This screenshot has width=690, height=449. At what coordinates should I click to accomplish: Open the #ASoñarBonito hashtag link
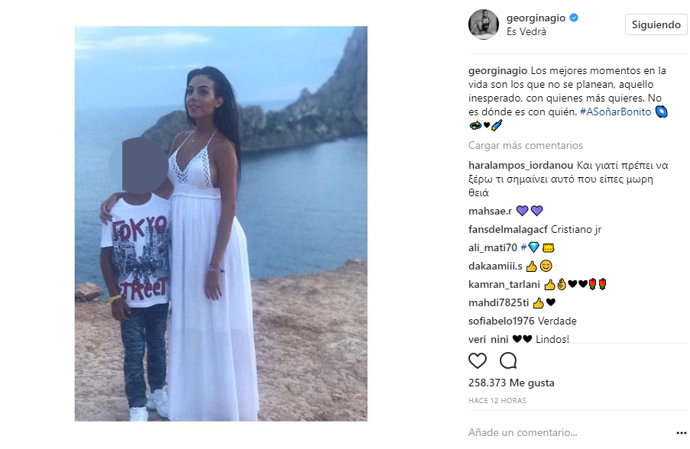click(x=615, y=112)
